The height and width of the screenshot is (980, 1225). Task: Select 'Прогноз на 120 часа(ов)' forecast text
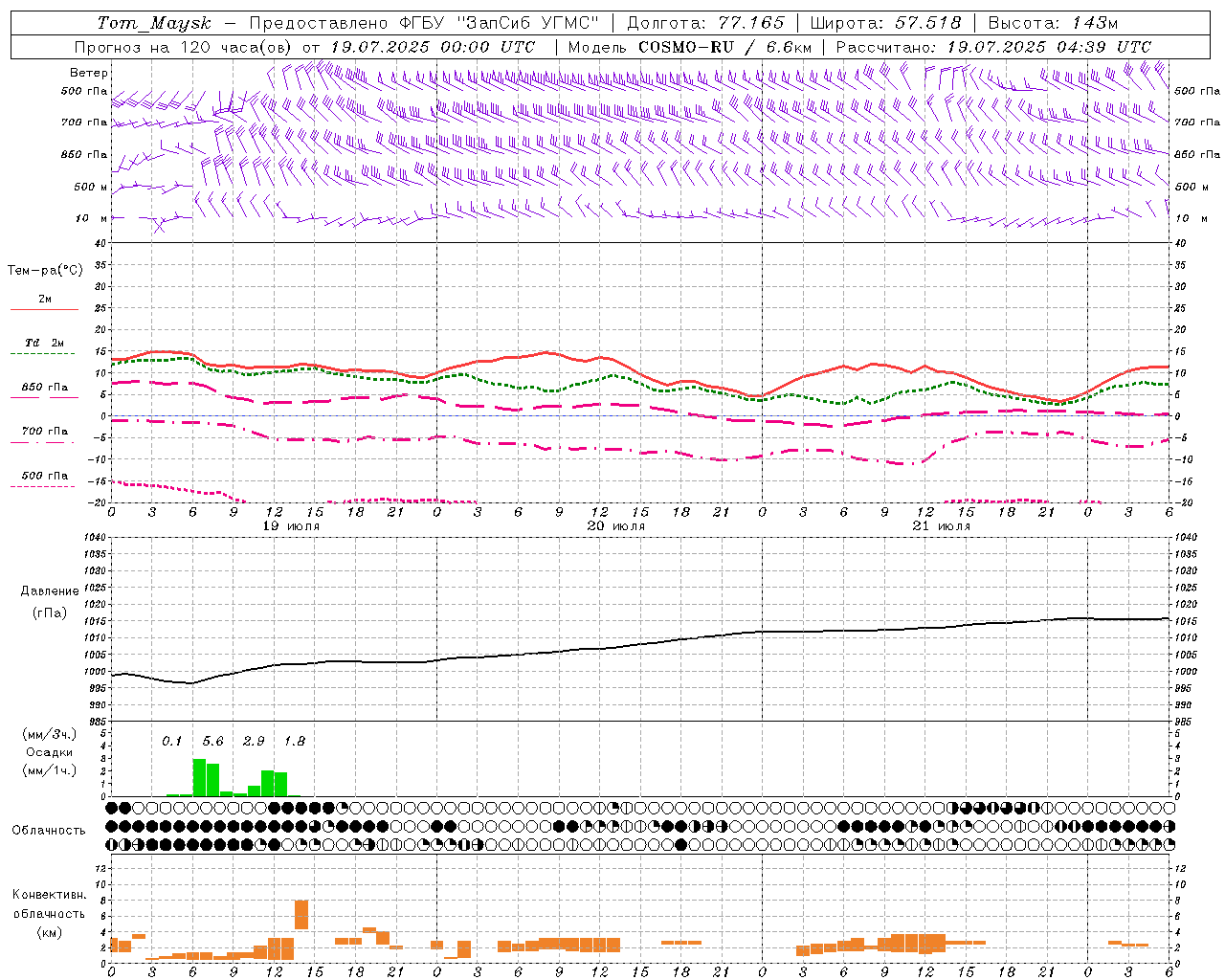click(x=183, y=47)
